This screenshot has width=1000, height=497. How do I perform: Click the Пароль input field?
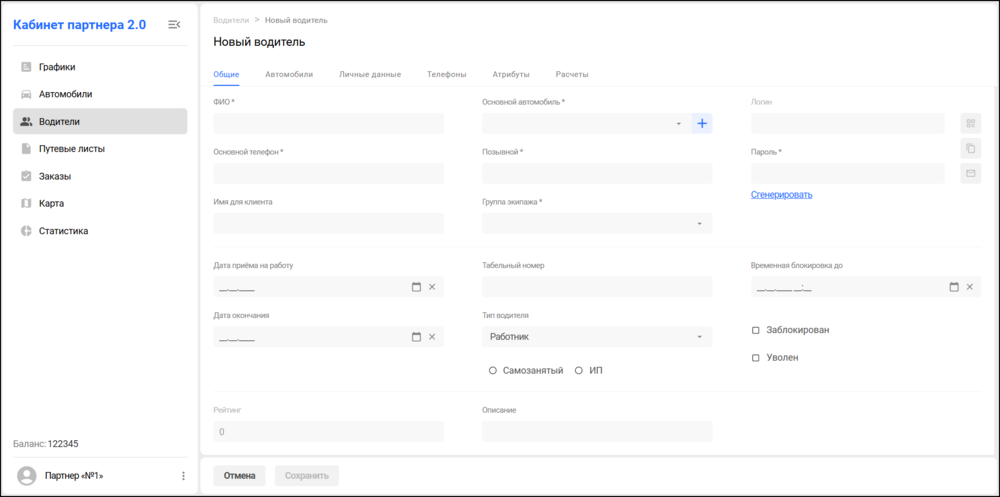coord(848,174)
